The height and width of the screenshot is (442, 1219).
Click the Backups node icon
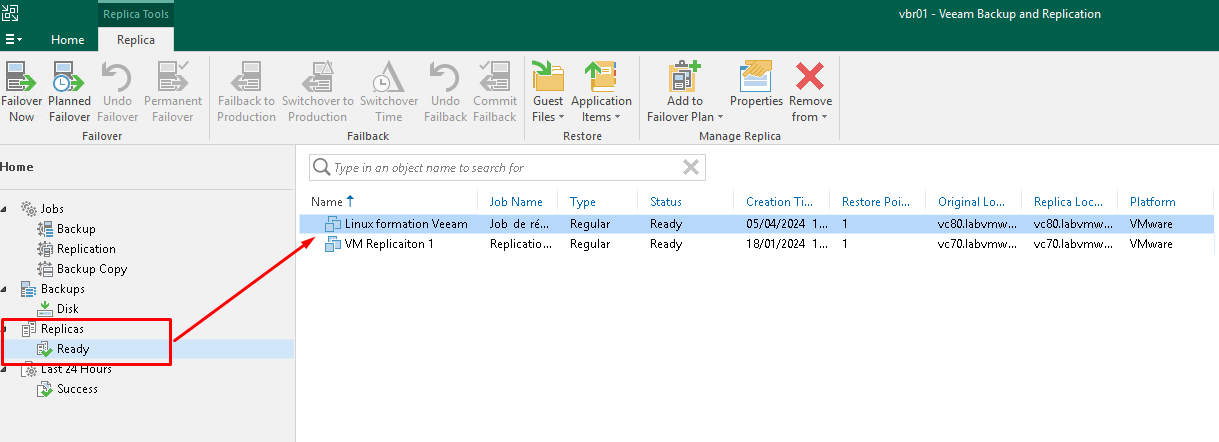(28, 289)
